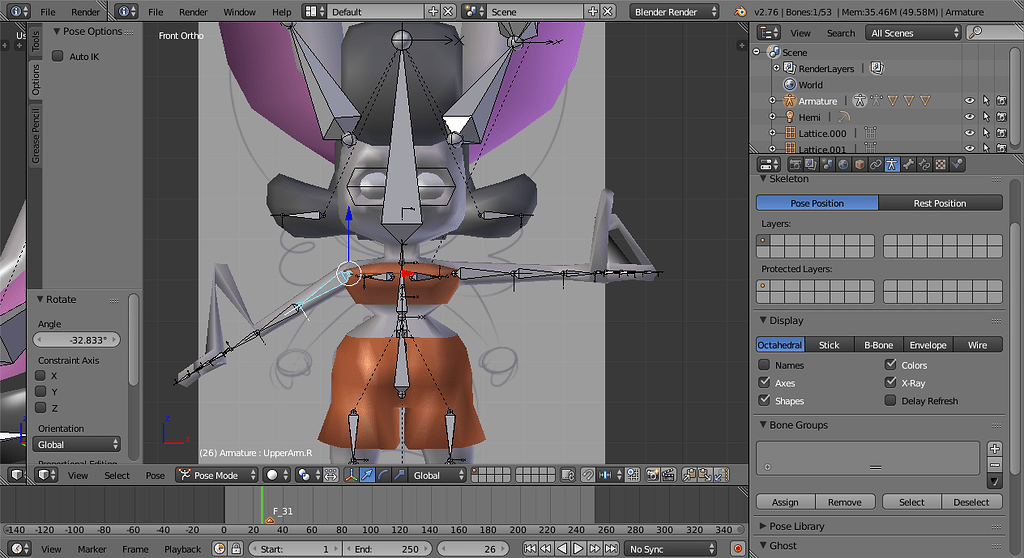
Task: Check the Y constraint axis box
Action: [x=40, y=391]
